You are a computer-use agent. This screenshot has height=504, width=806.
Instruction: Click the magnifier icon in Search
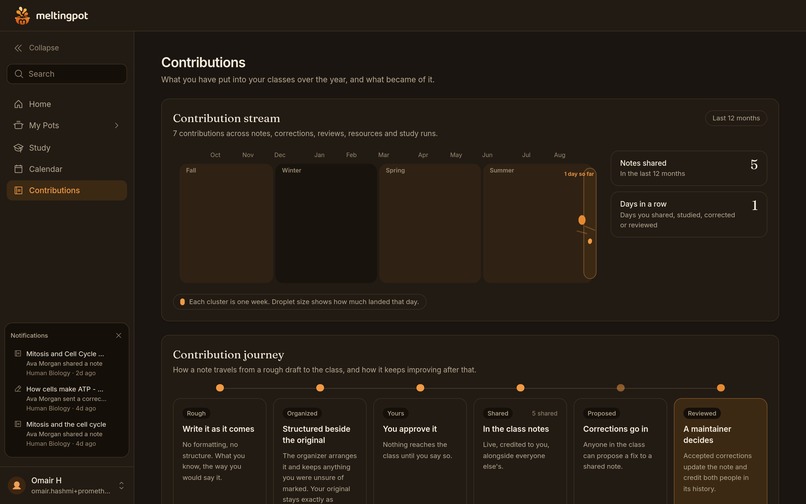point(19,74)
